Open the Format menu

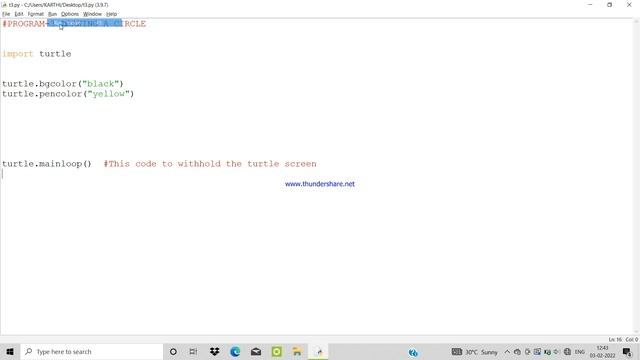tap(36, 14)
